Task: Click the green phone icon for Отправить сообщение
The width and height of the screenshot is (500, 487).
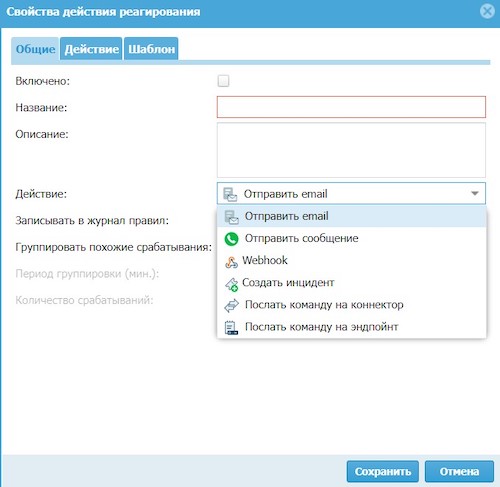Action: [x=231, y=239]
